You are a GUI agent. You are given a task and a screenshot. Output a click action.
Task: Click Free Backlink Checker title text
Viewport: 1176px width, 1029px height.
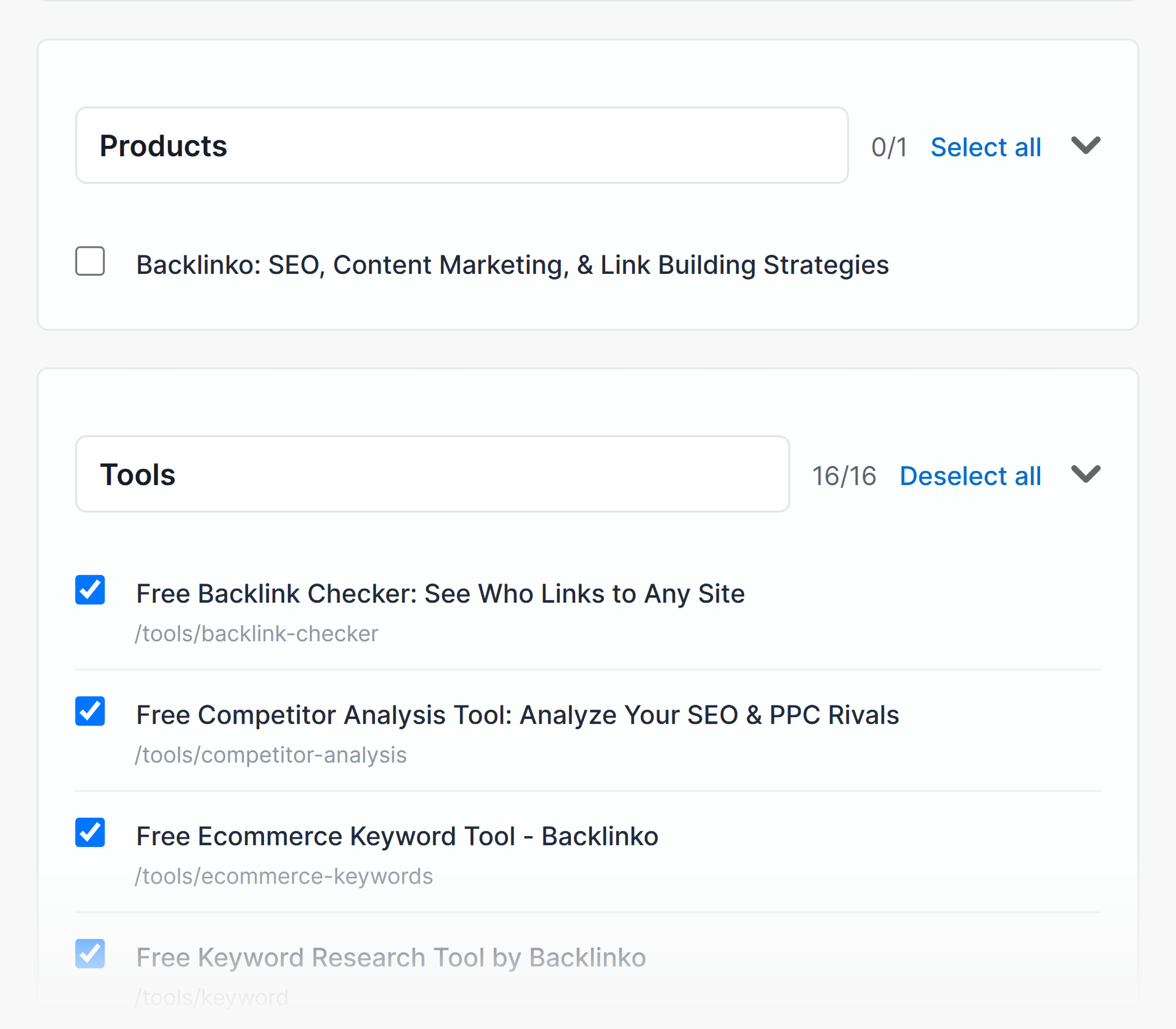click(440, 594)
